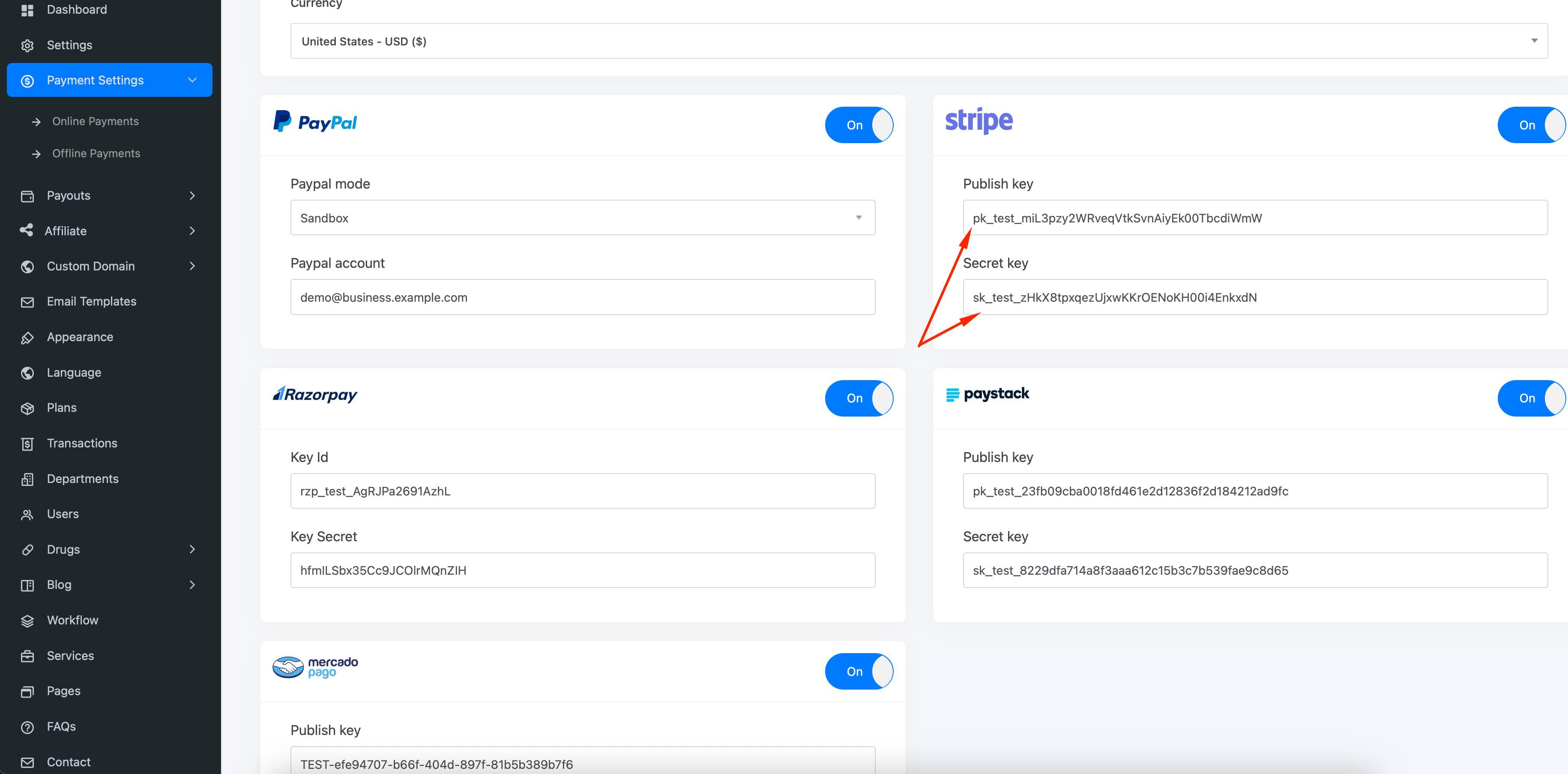Click the Affiliate share icon
Viewport: 1568px width, 774px height.
[26, 231]
